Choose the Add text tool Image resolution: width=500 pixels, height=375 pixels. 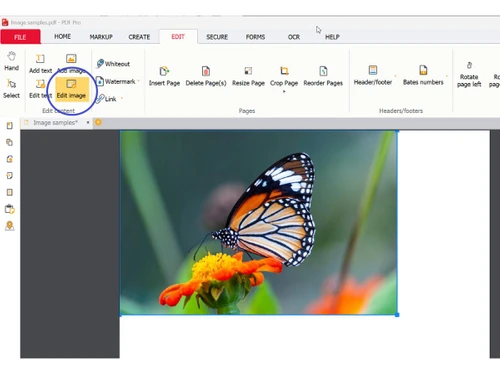(40, 64)
